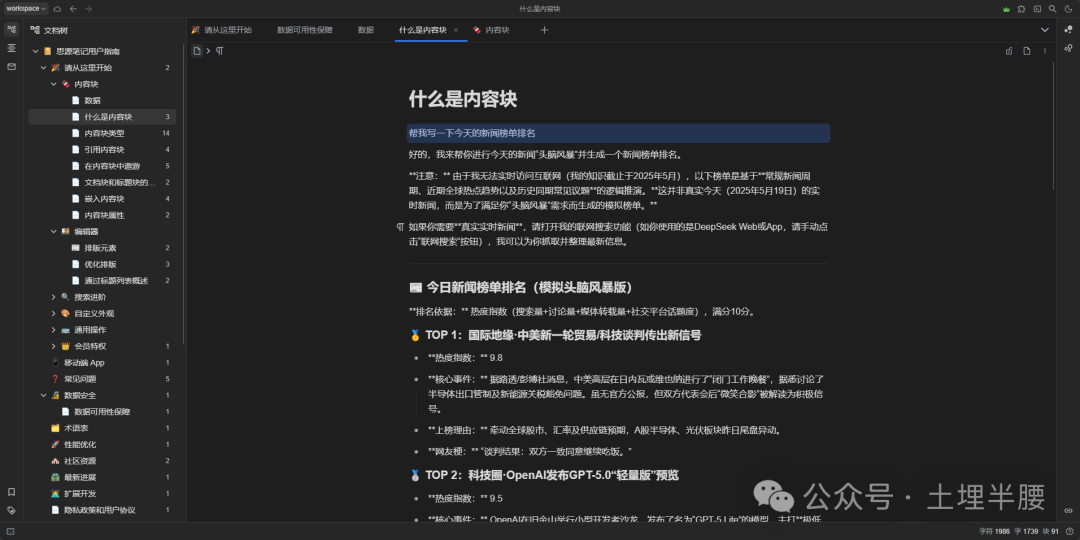Collapse the 请从这里开始 tree node
Viewport: 1080px width, 540px height.
[44, 68]
